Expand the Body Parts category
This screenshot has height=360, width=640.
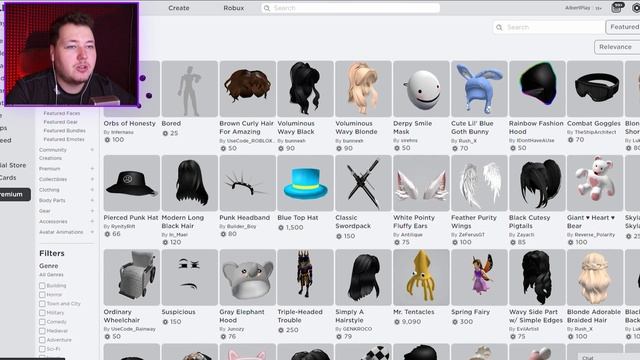[x=92, y=200]
